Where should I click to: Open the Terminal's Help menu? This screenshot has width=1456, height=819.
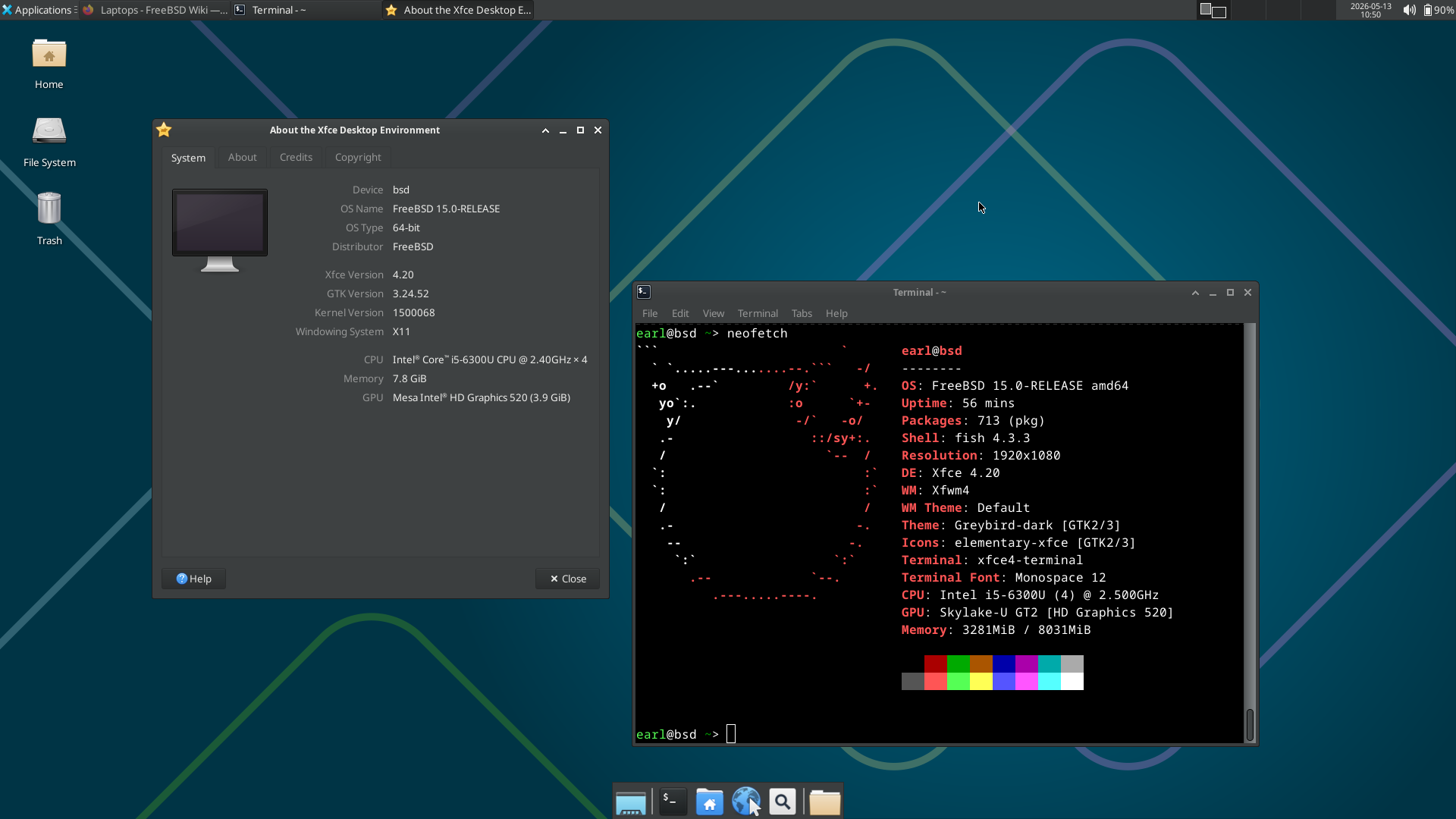pyautogui.click(x=836, y=313)
